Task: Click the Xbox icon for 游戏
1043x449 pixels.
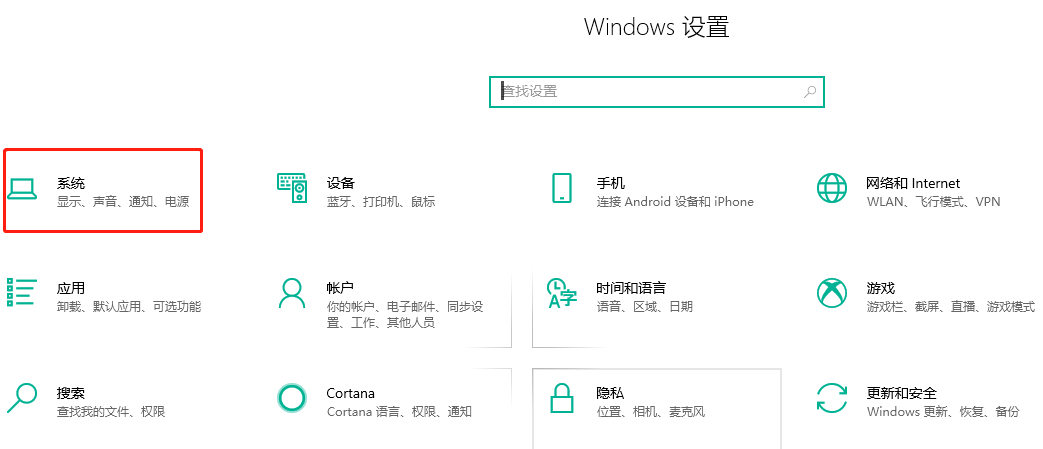Action: coord(832,293)
